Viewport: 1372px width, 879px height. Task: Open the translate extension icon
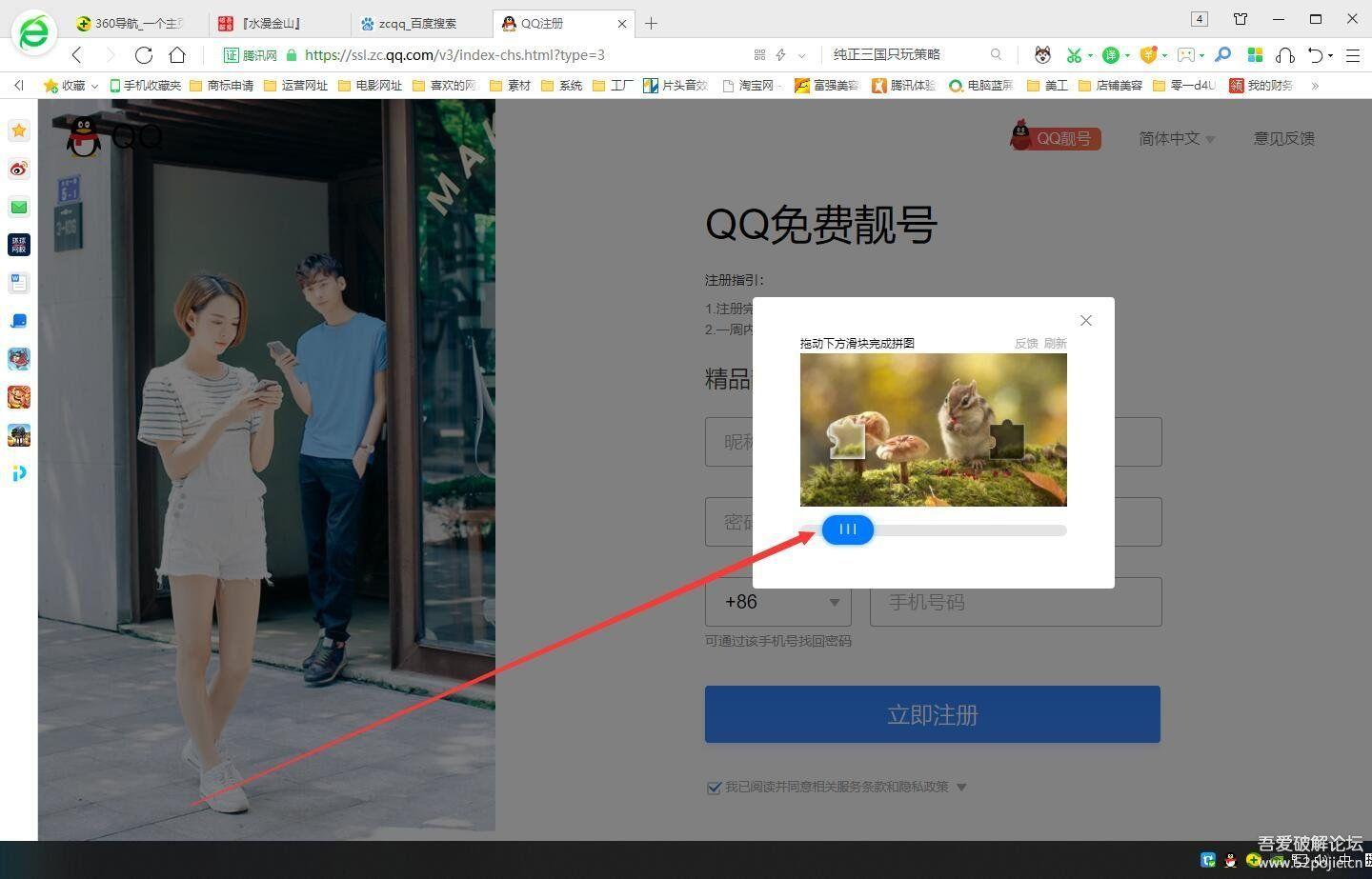pyautogui.click(x=1110, y=55)
